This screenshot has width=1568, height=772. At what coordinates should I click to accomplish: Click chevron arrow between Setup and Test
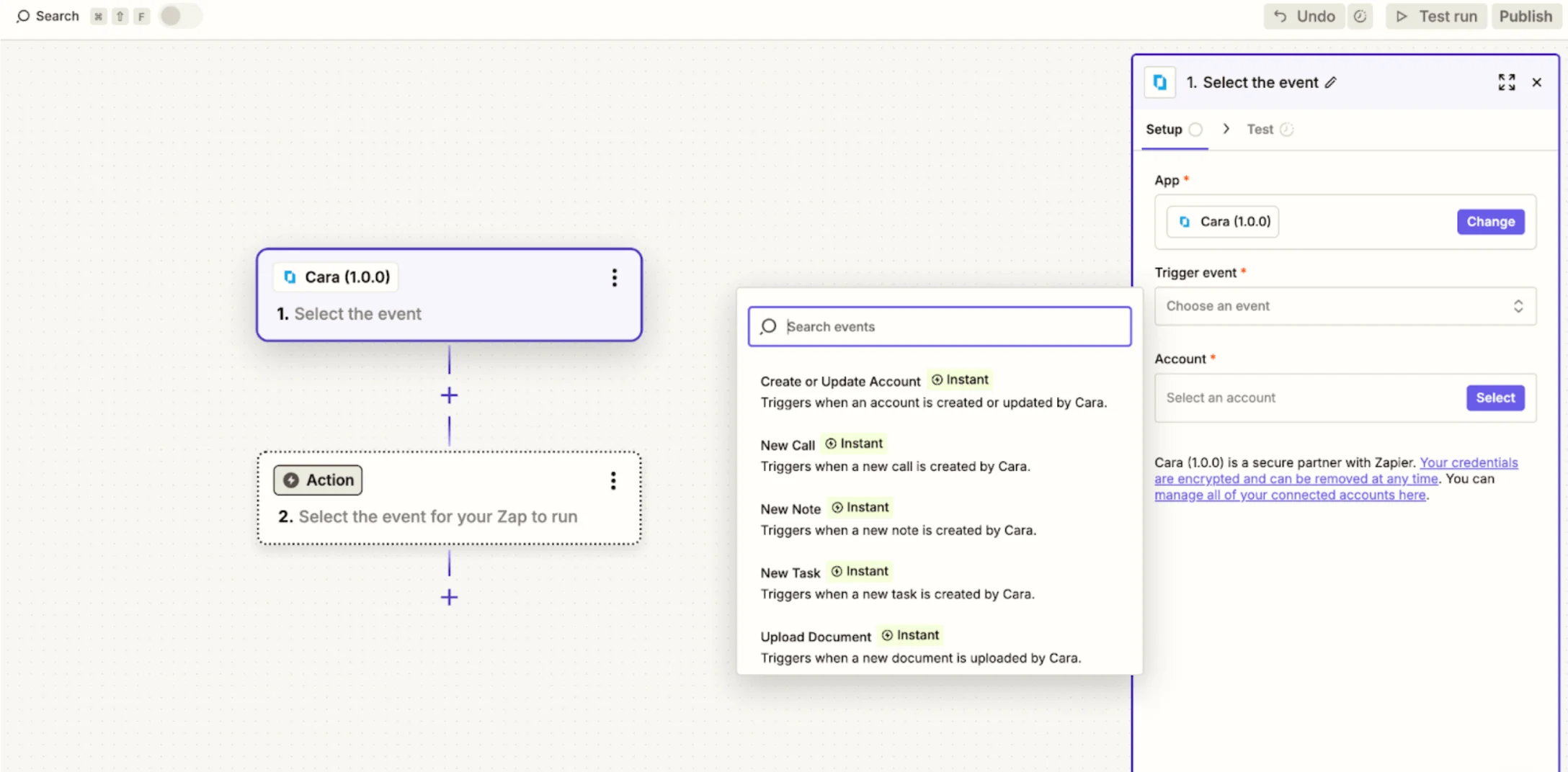click(x=1226, y=129)
